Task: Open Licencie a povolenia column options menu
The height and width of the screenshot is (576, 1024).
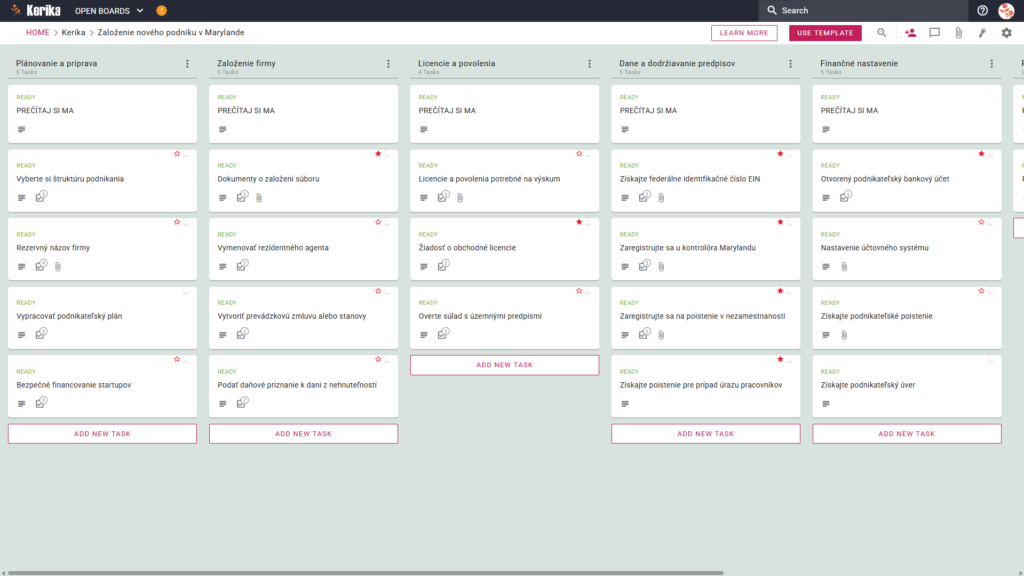Action: 590,64
